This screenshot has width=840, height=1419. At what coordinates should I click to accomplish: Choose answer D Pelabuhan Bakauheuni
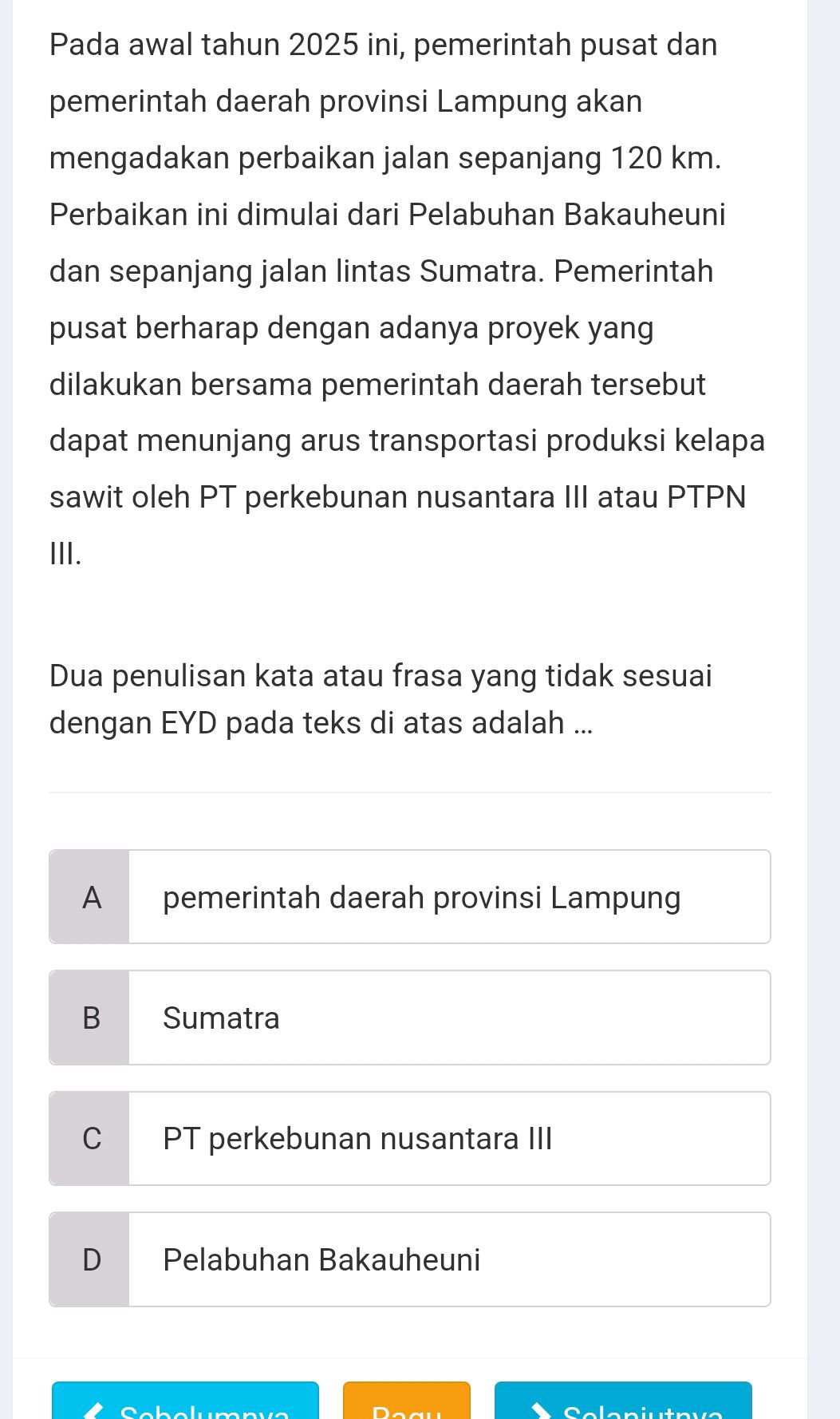point(410,1259)
